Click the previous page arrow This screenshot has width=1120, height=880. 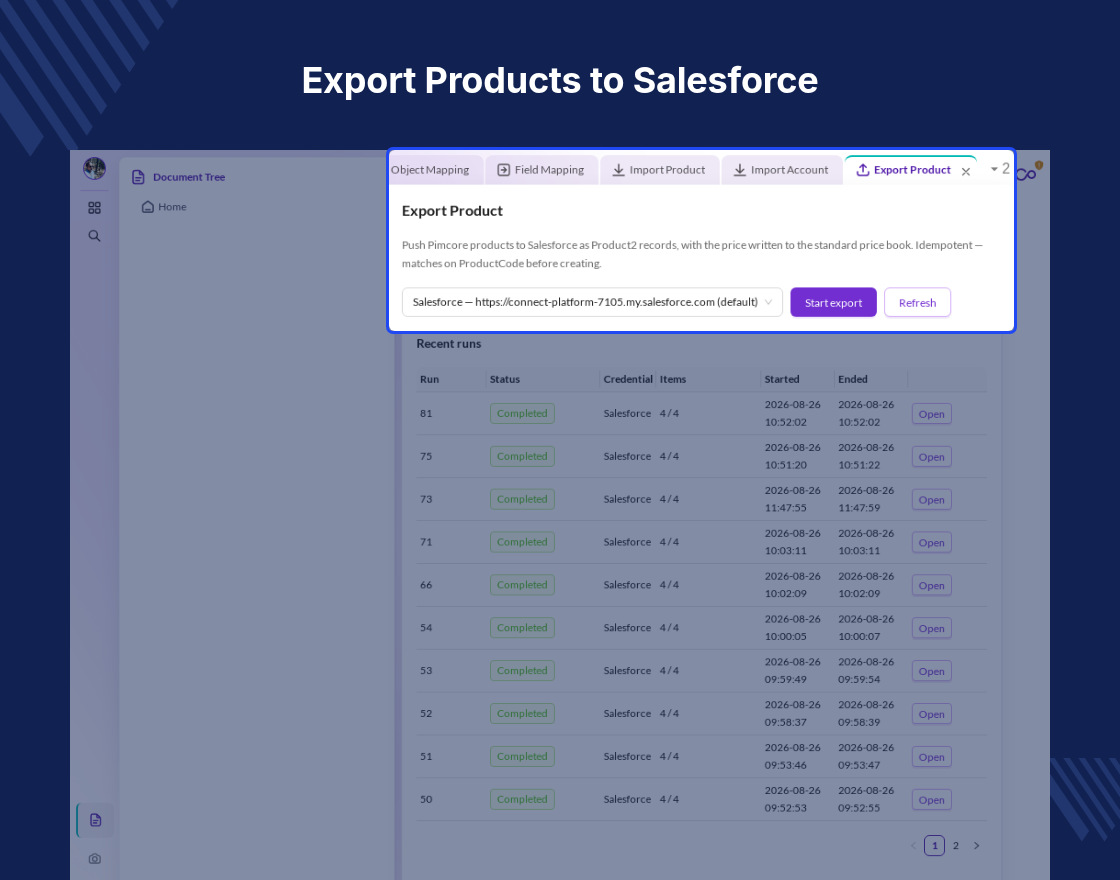pyautogui.click(x=913, y=846)
